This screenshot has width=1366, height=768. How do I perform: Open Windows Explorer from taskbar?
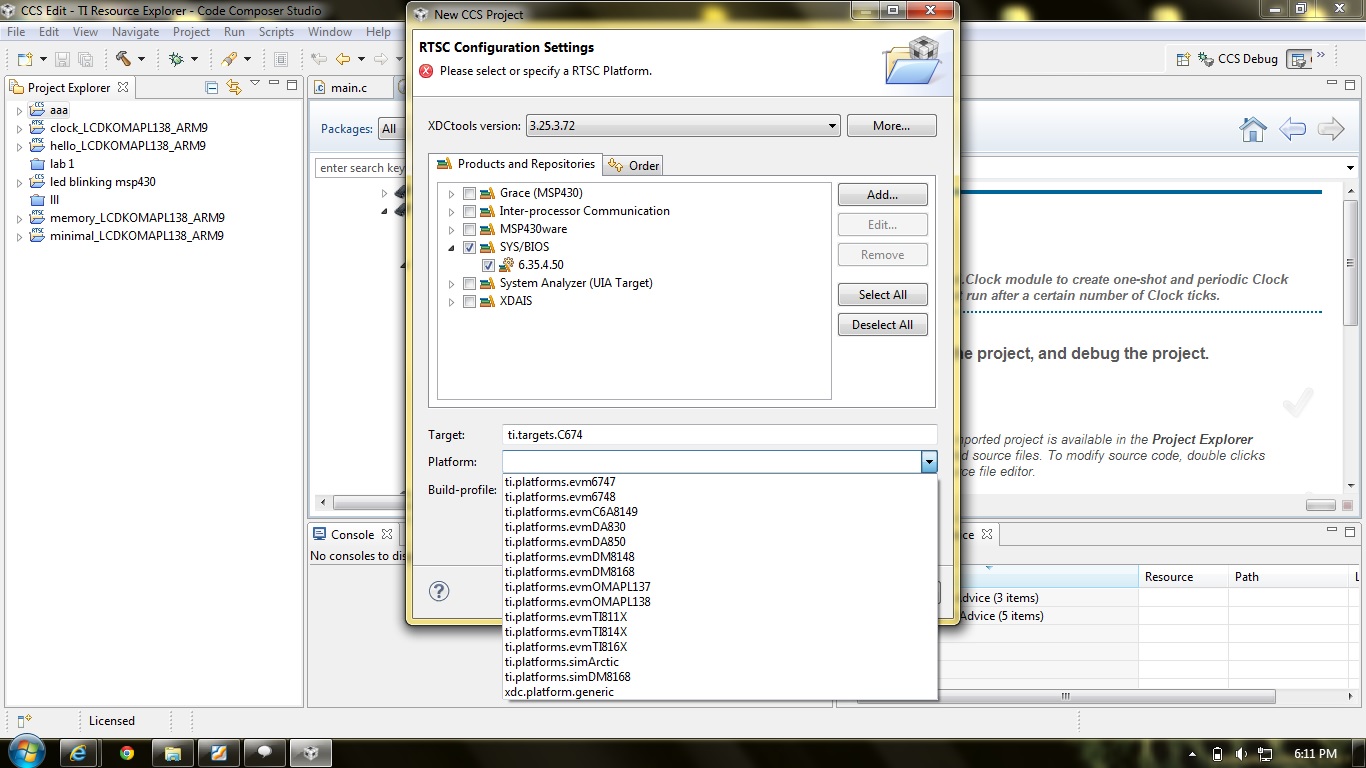pos(173,753)
